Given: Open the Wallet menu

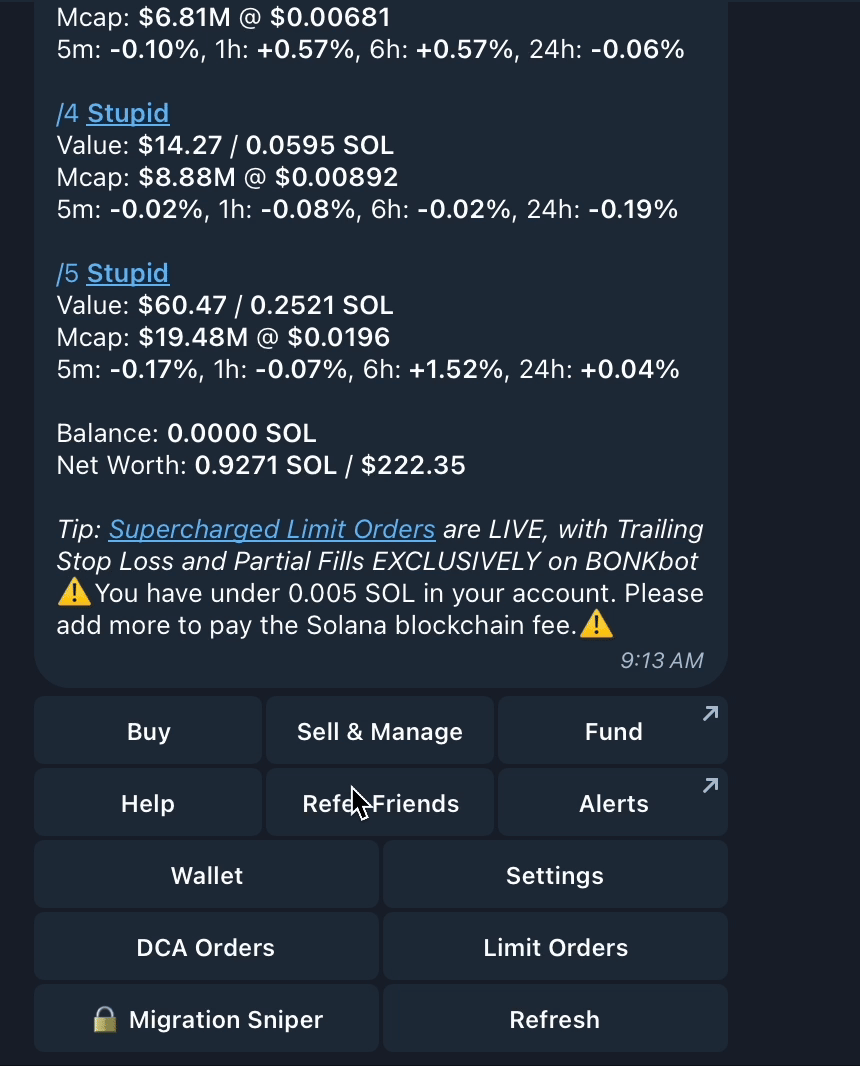Looking at the screenshot, I should pos(207,875).
